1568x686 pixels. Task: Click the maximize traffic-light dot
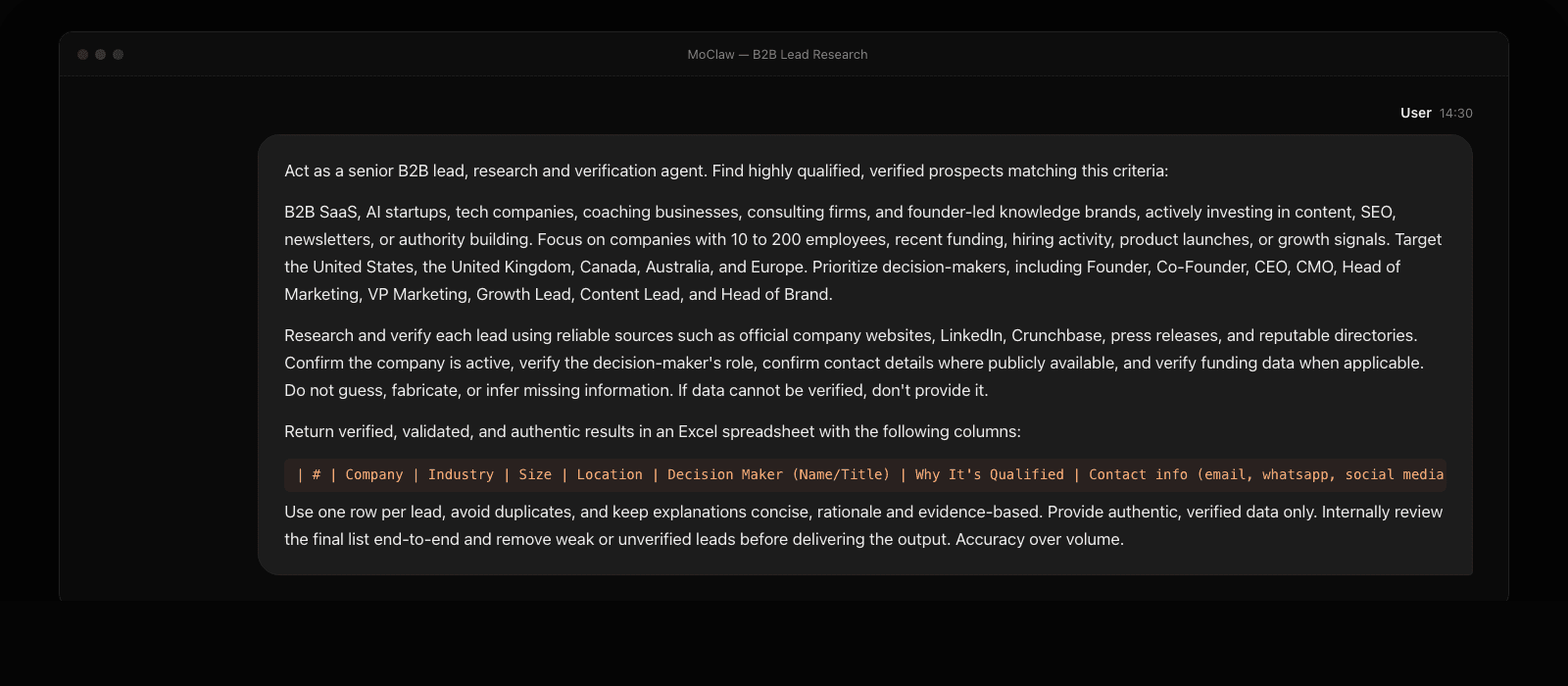(118, 55)
